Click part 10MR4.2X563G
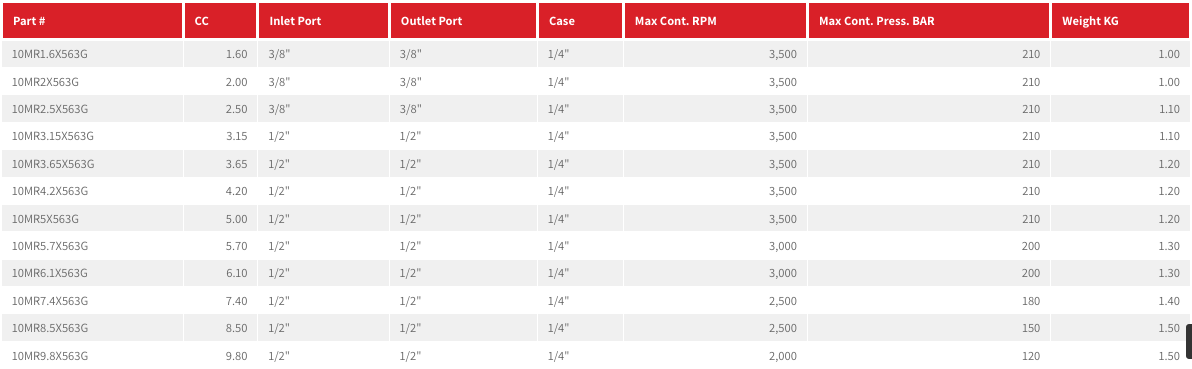Image resolution: width=1192 pixels, height=369 pixels. (50, 191)
